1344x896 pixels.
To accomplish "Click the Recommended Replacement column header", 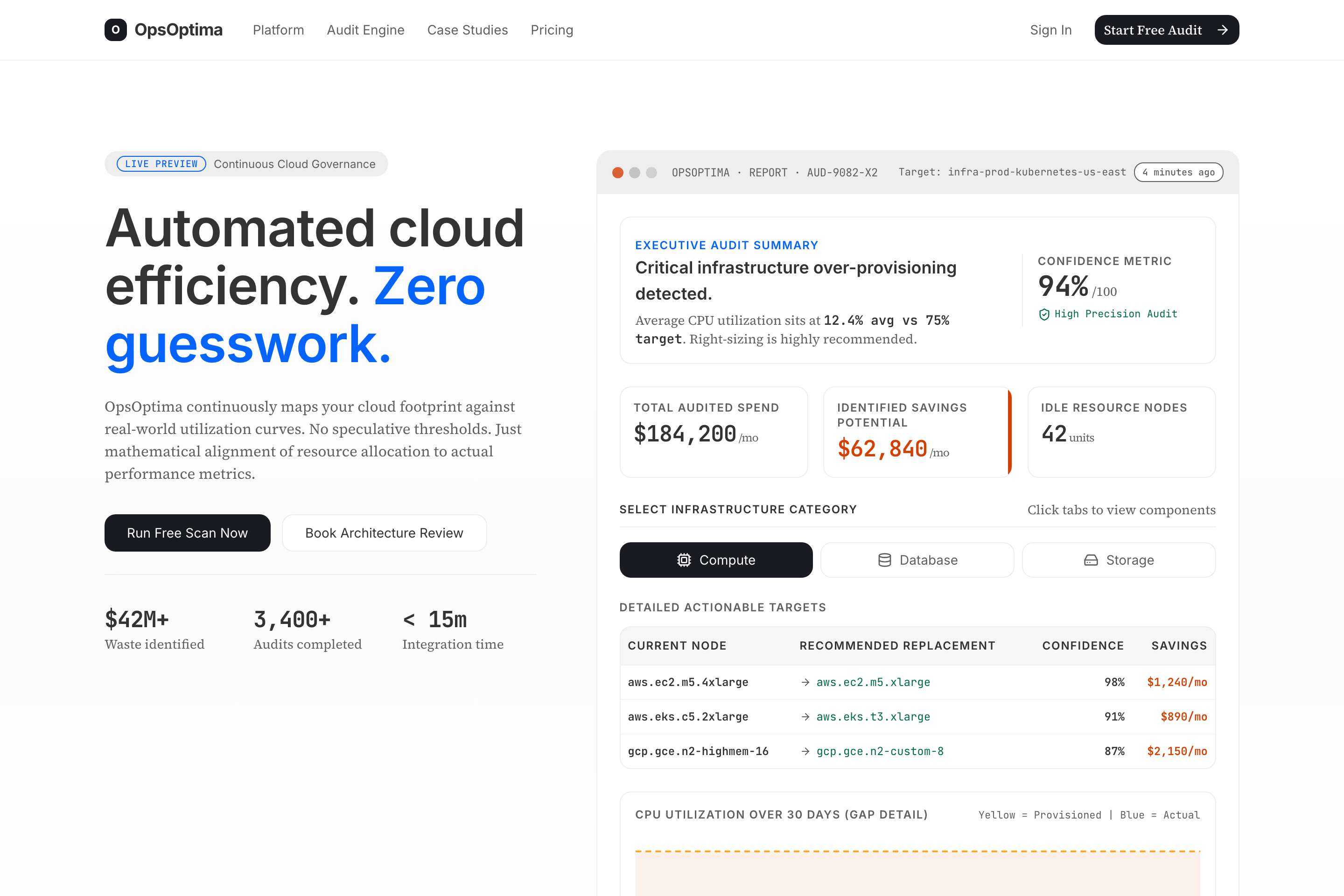I will pyautogui.click(x=897, y=646).
